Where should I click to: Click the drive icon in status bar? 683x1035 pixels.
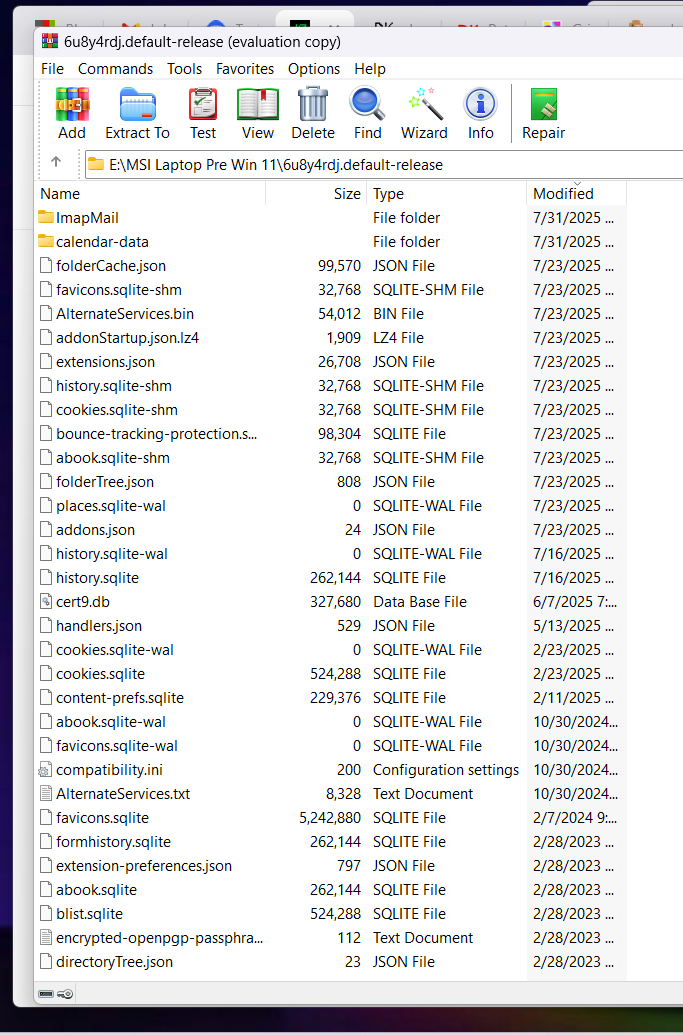(x=46, y=993)
